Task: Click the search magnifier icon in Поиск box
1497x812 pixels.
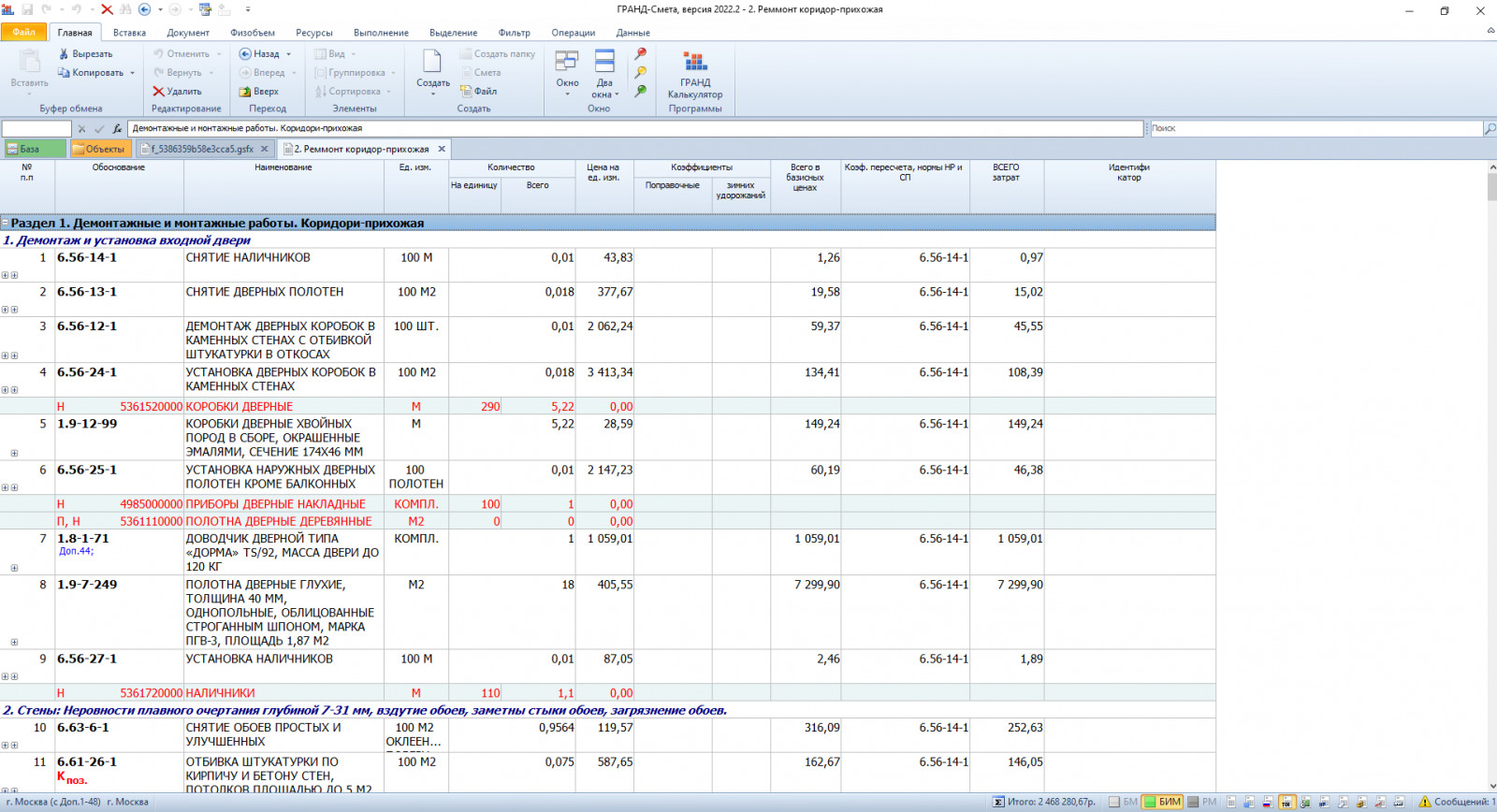Action: click(x=1490, y=129)
